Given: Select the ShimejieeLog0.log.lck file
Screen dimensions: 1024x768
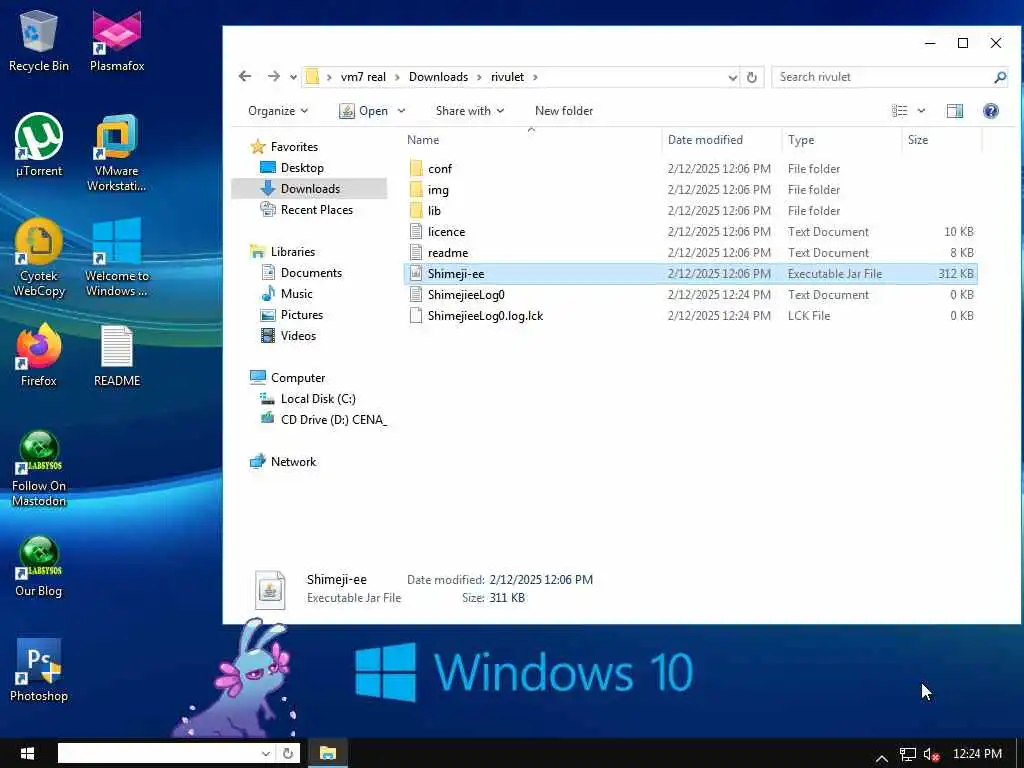Looking at the screenshot, I should 690,315.
